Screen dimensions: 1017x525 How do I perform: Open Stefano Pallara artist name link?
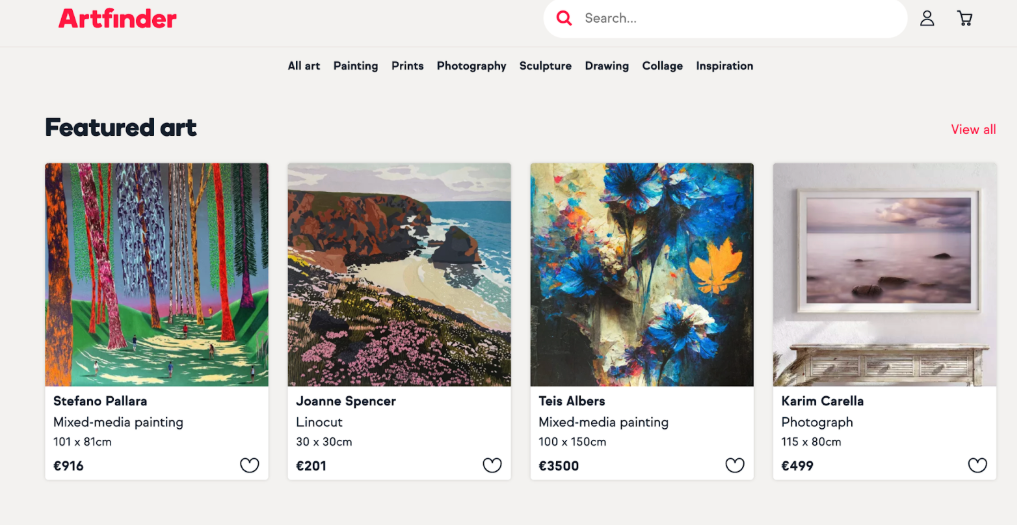coord(100,401)
